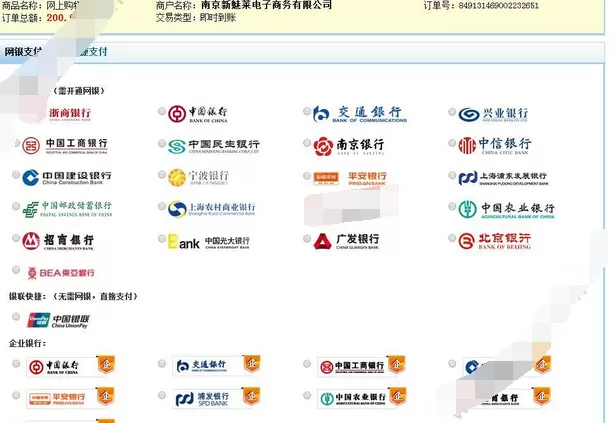Viewport: 613px width, 423px height.
Task: Click the 企业银行 section heading text
Action: point(27,343)
